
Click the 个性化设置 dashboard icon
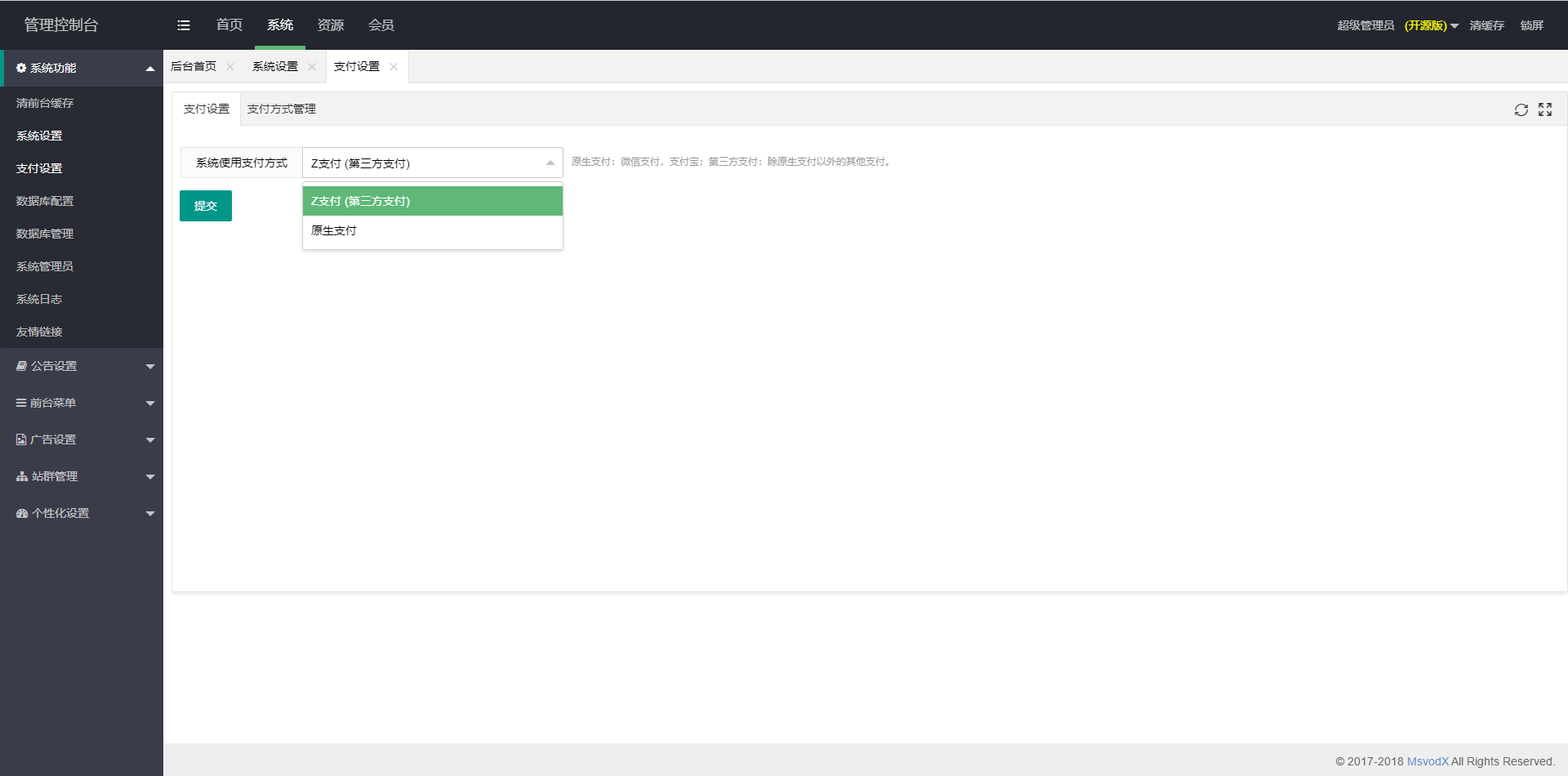pyautogui.click(x=22, y=513)
